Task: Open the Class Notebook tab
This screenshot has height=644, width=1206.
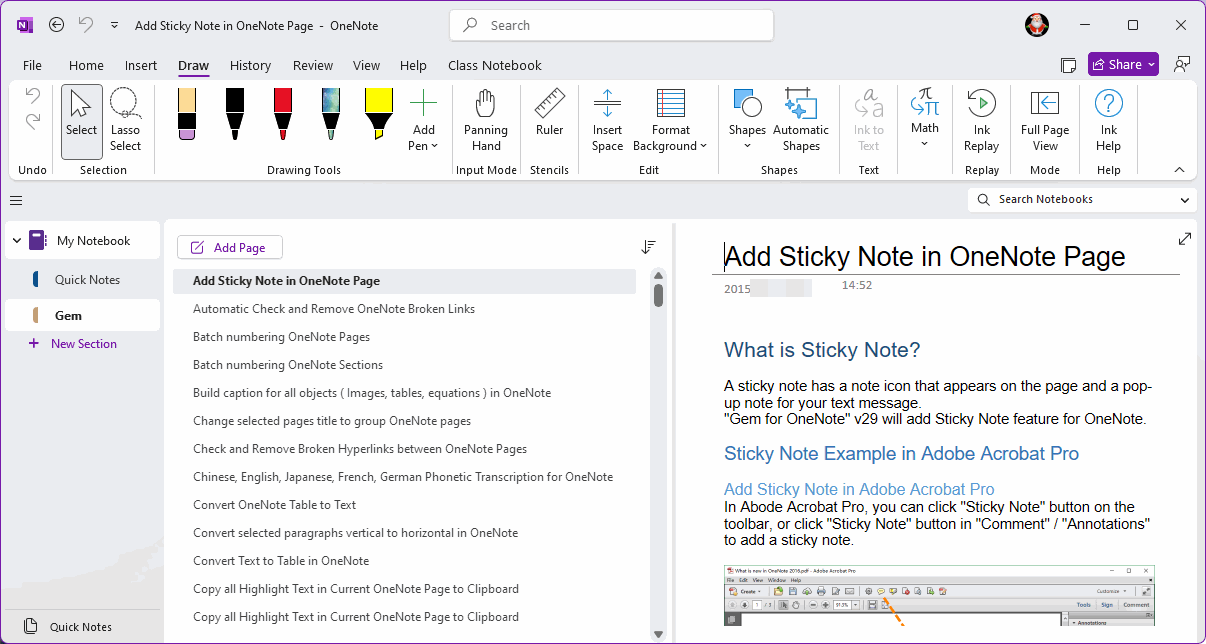Action: pos(495,65)
